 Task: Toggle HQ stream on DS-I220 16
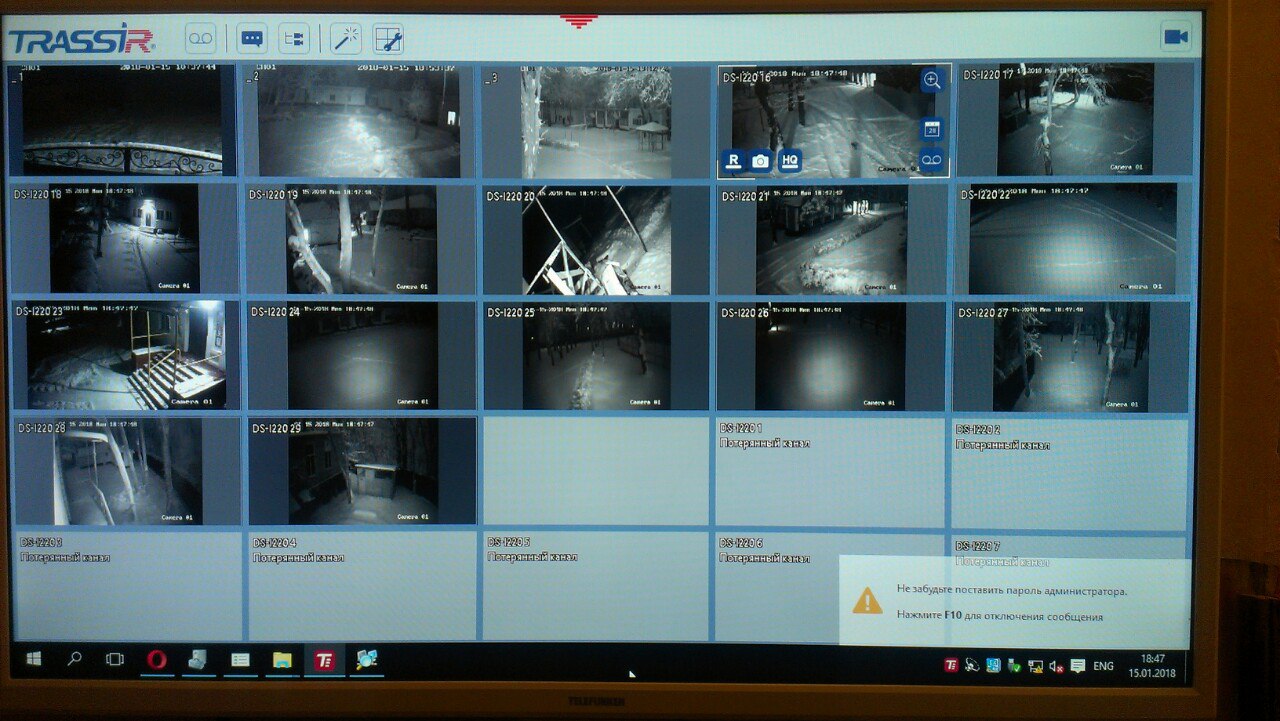pyautogui.click(x=790, y=161)
